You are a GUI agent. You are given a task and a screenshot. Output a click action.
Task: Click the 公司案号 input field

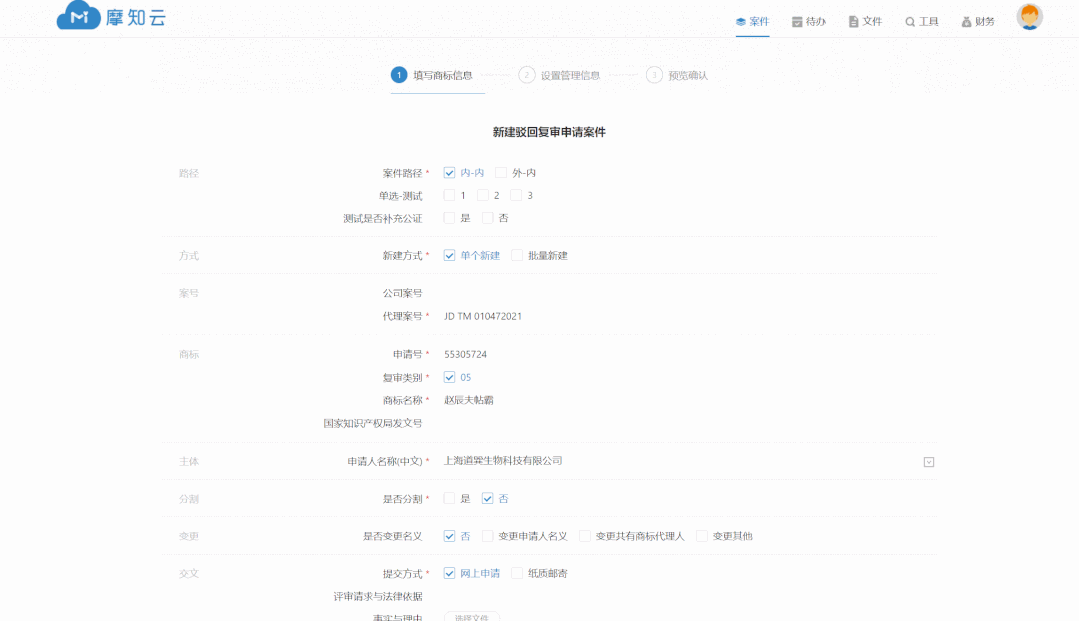coord(688,293)
